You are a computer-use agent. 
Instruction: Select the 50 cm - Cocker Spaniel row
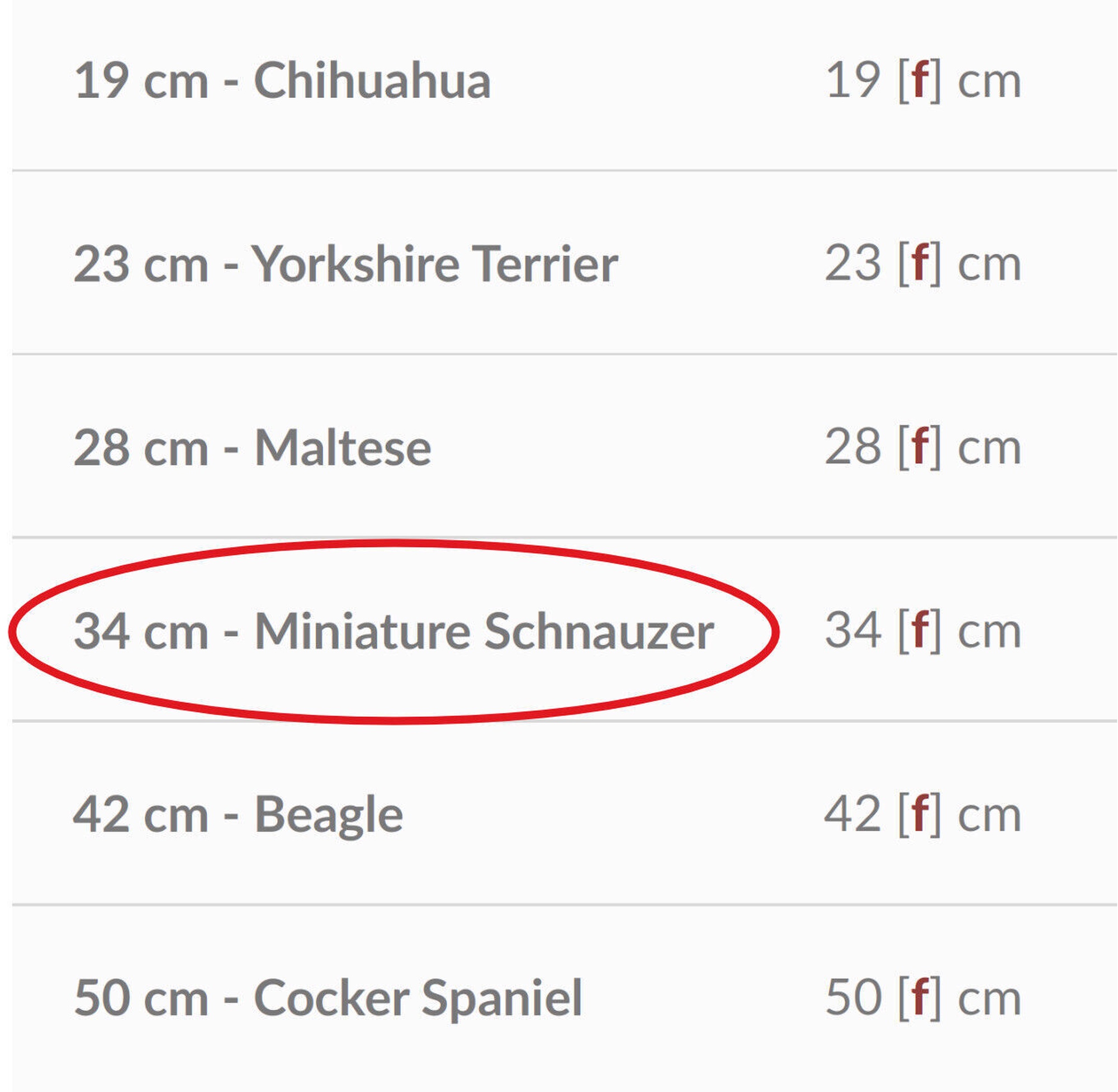(x=329, y=999)
